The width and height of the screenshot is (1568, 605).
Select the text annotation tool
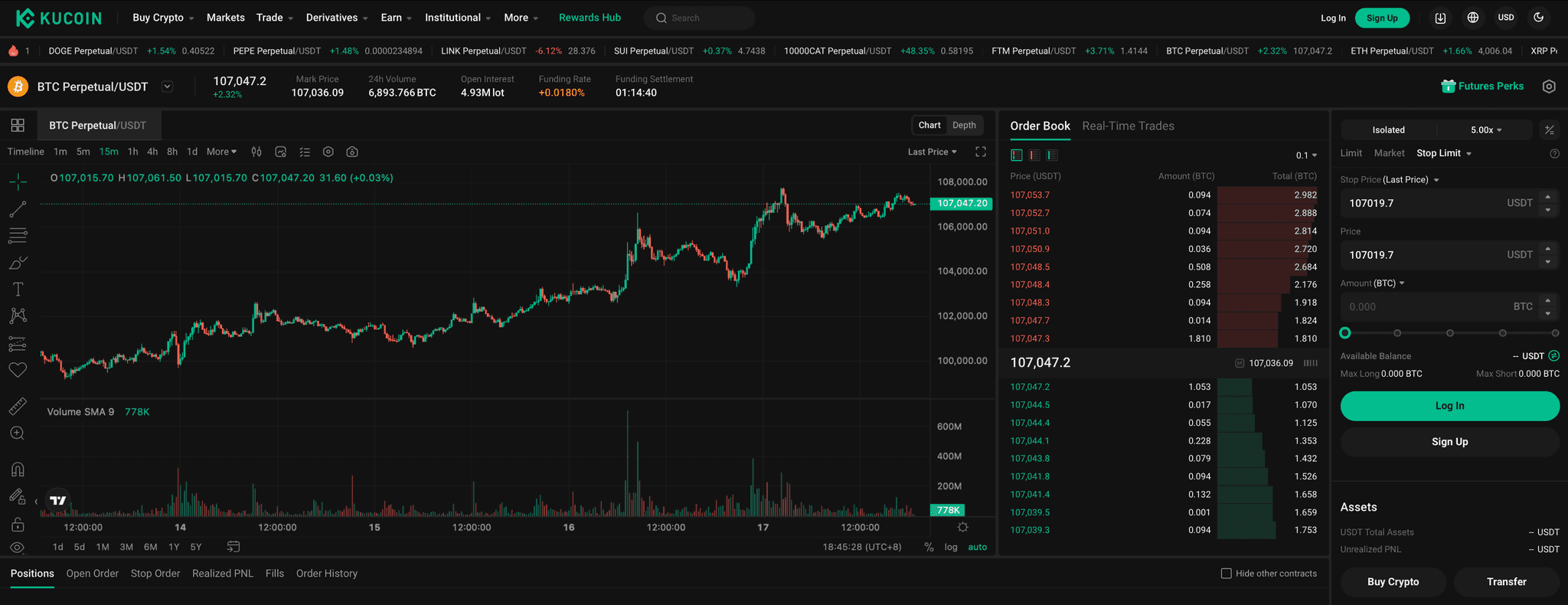coord(18,289)
